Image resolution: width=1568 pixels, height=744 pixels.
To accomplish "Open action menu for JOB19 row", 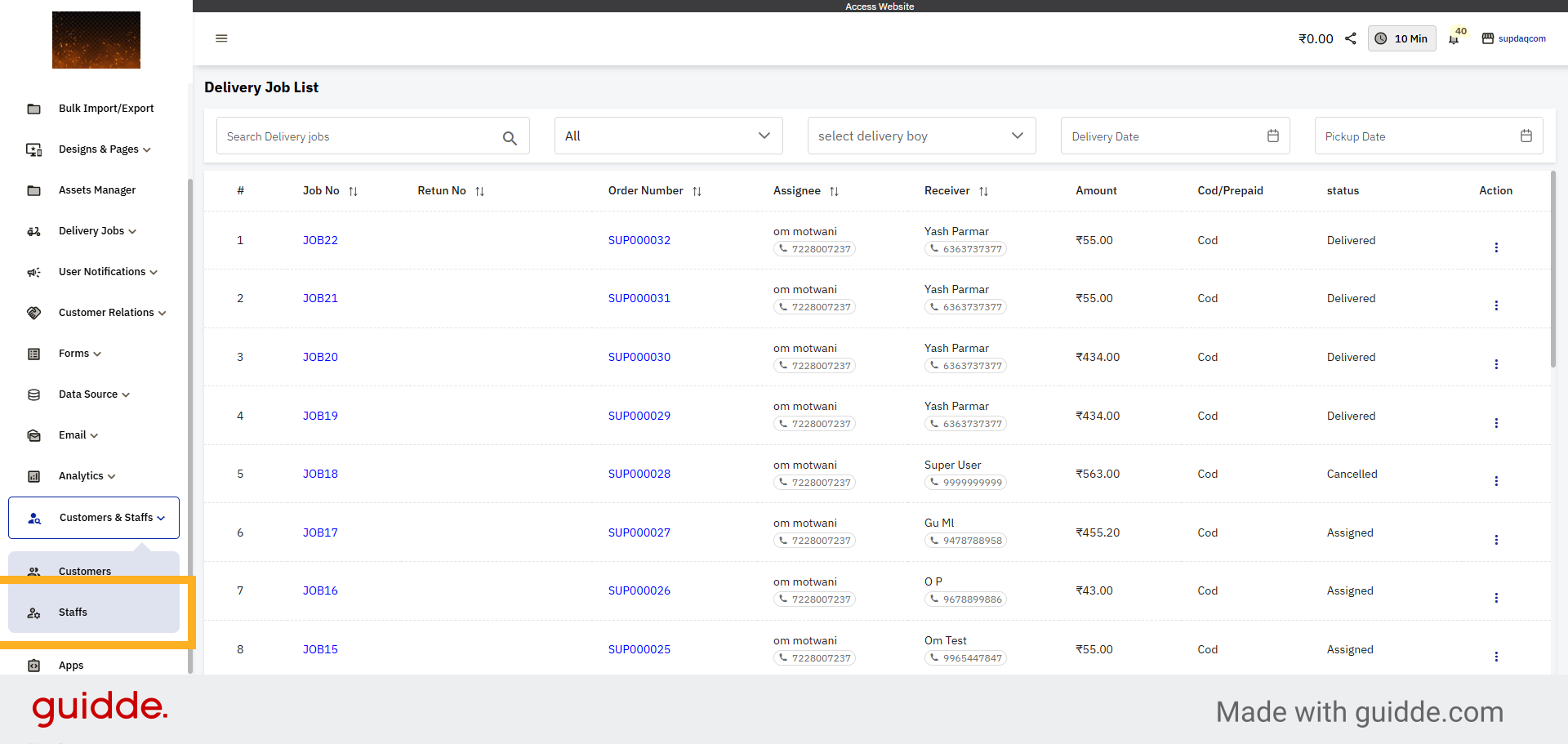I will coord(1496,423).
